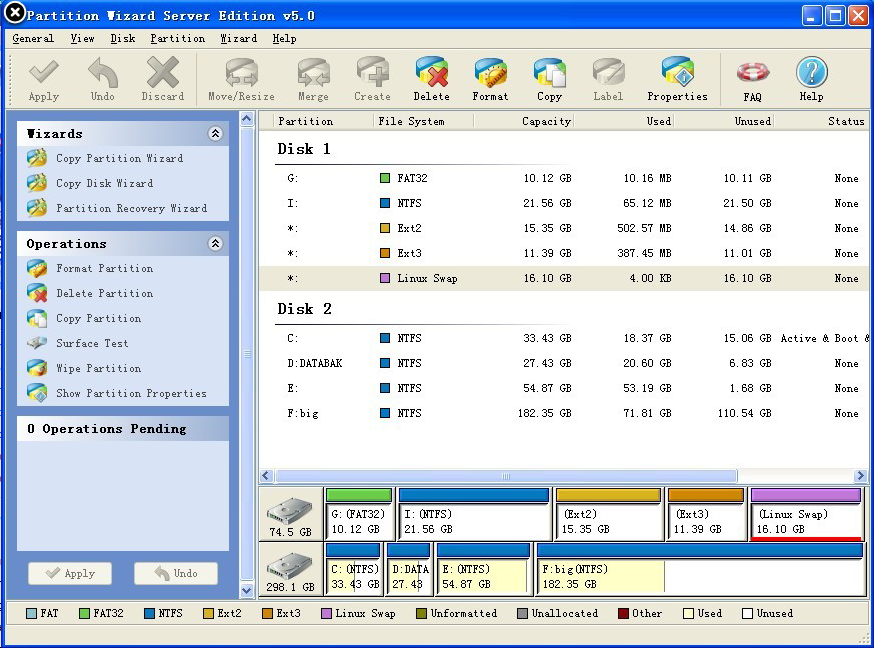The width and height of the screenshot is (874, 648).
Task: Select the C: (NTFS) 33.43 GB block in disk map
Action: pyautogui.click(x=355, y=569)
